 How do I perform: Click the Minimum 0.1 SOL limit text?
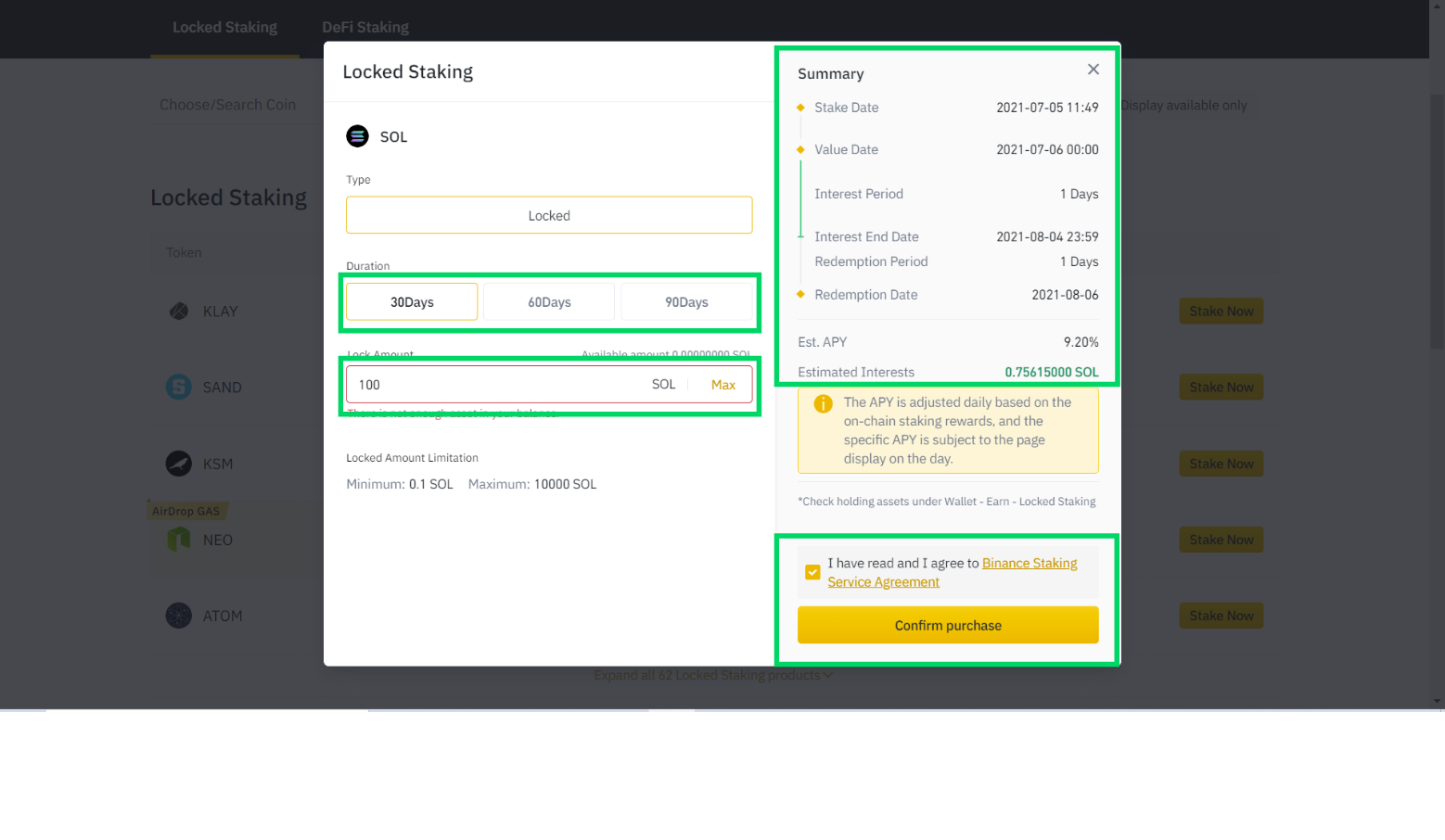tap(400, 484)
